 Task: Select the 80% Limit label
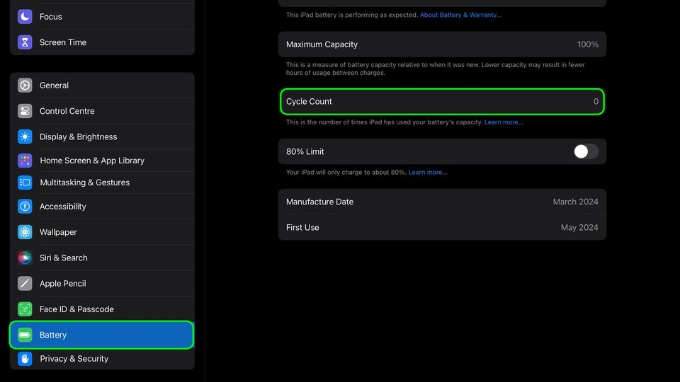305,151
